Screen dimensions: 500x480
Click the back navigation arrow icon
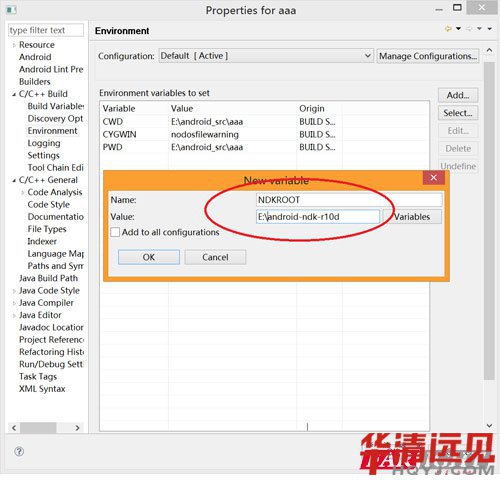448,29
